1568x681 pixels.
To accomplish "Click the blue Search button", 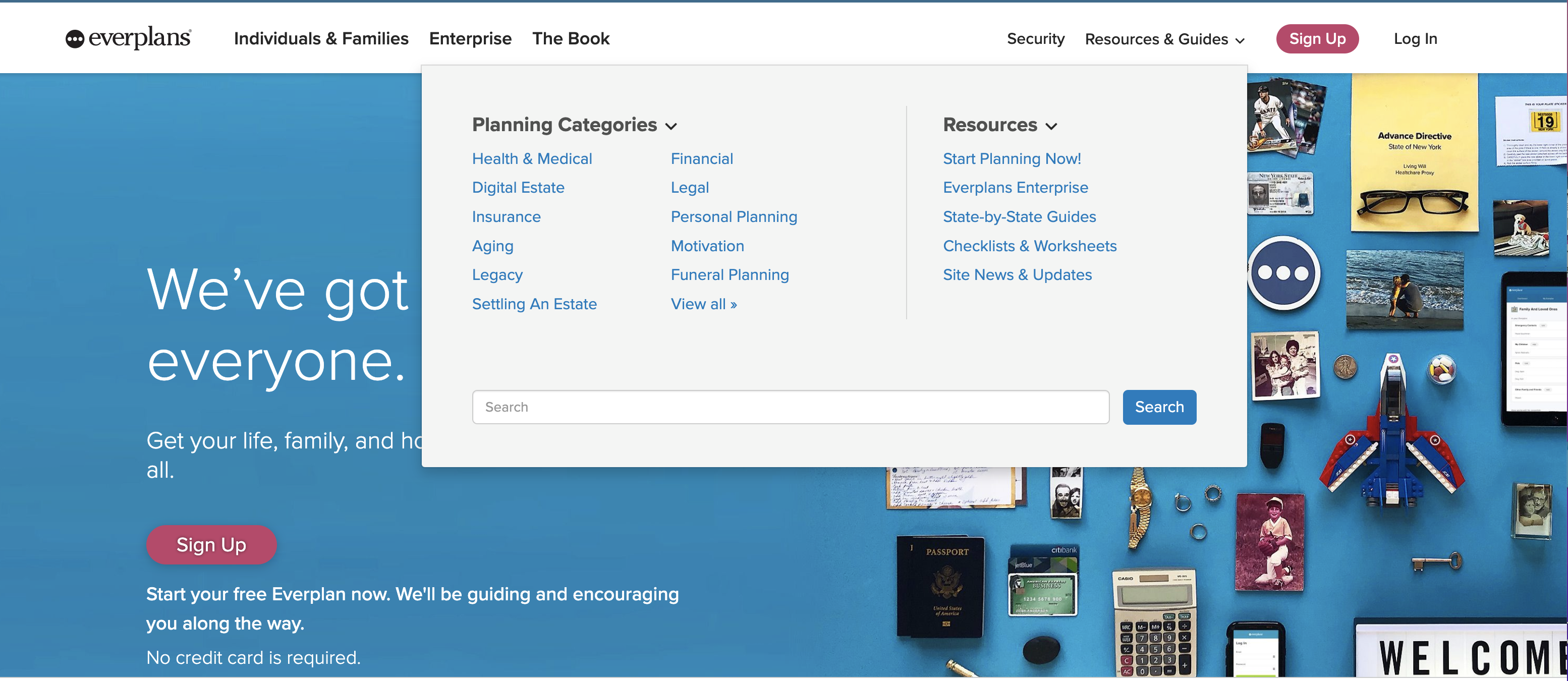I will coord(1159,407).
